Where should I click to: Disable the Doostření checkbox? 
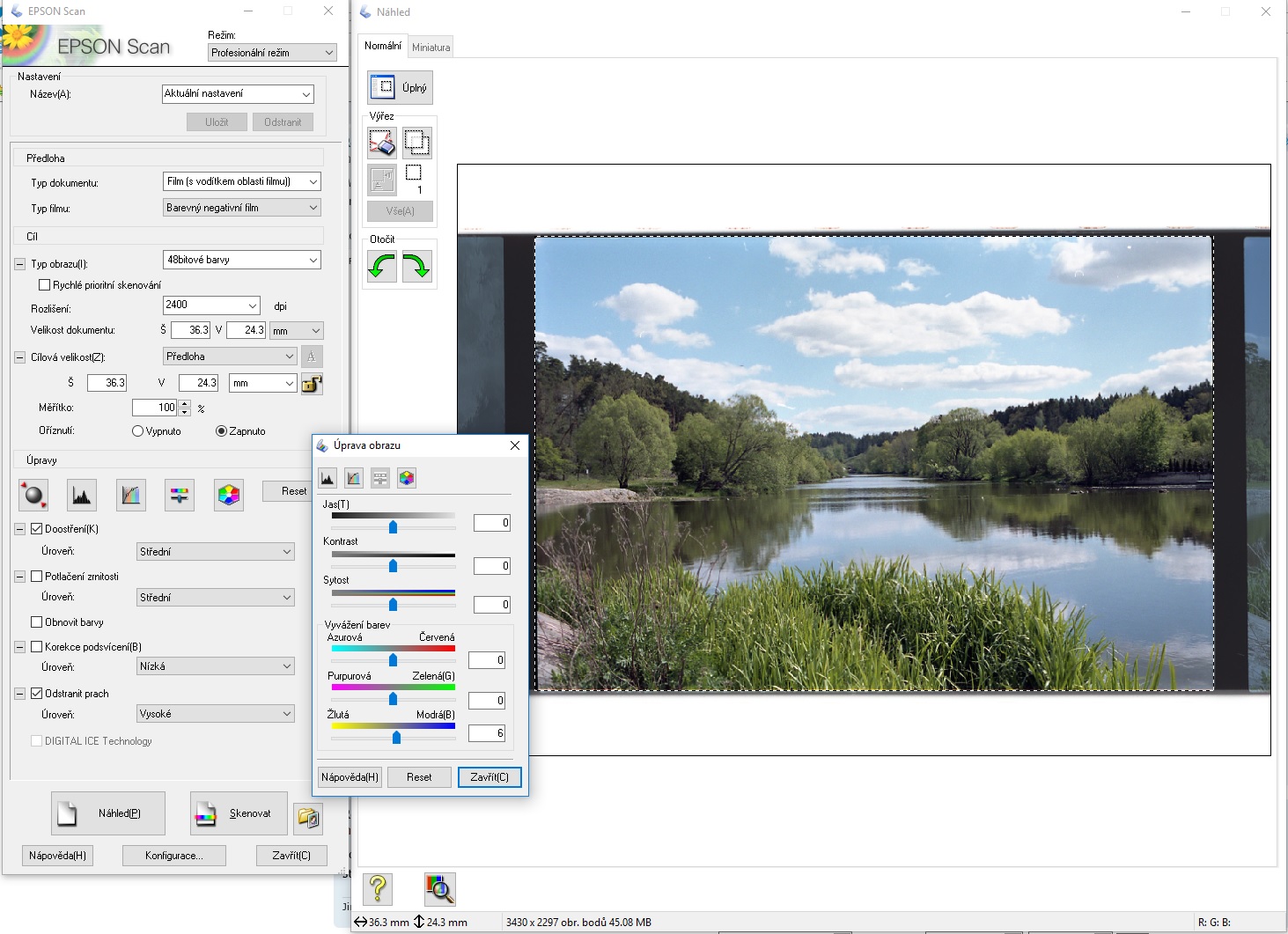[x=37, y=529]
